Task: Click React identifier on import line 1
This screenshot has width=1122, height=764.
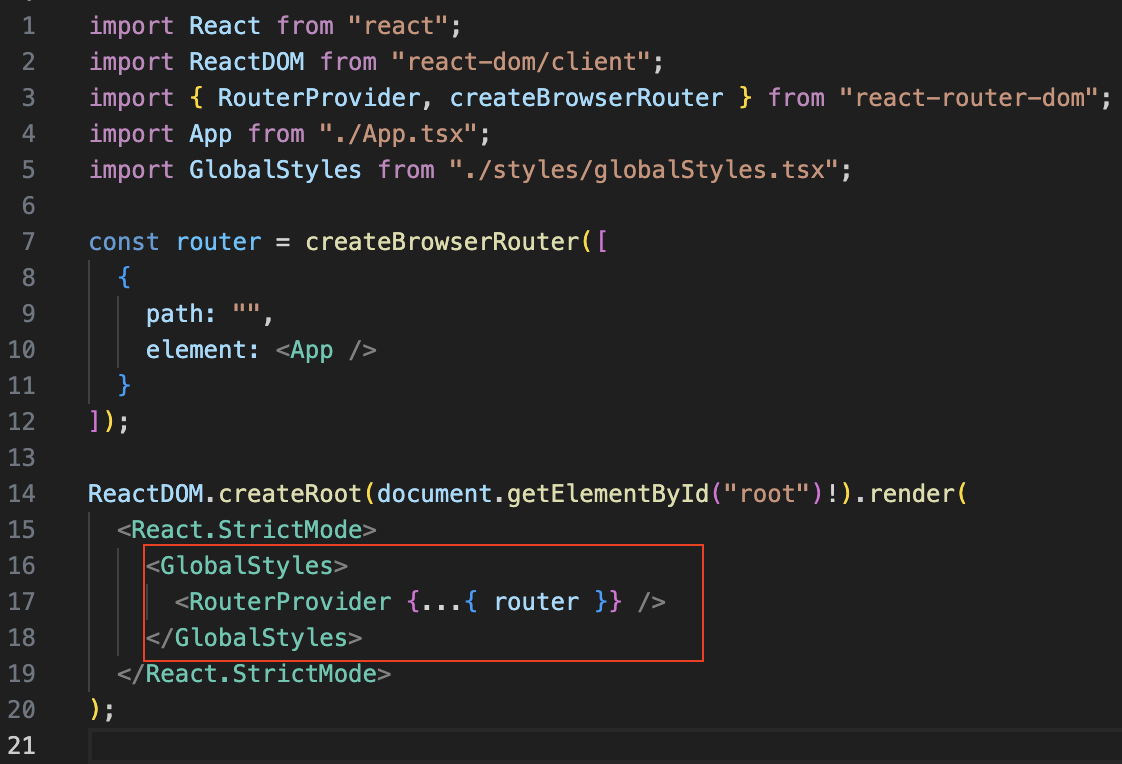Action: [225, 26]
